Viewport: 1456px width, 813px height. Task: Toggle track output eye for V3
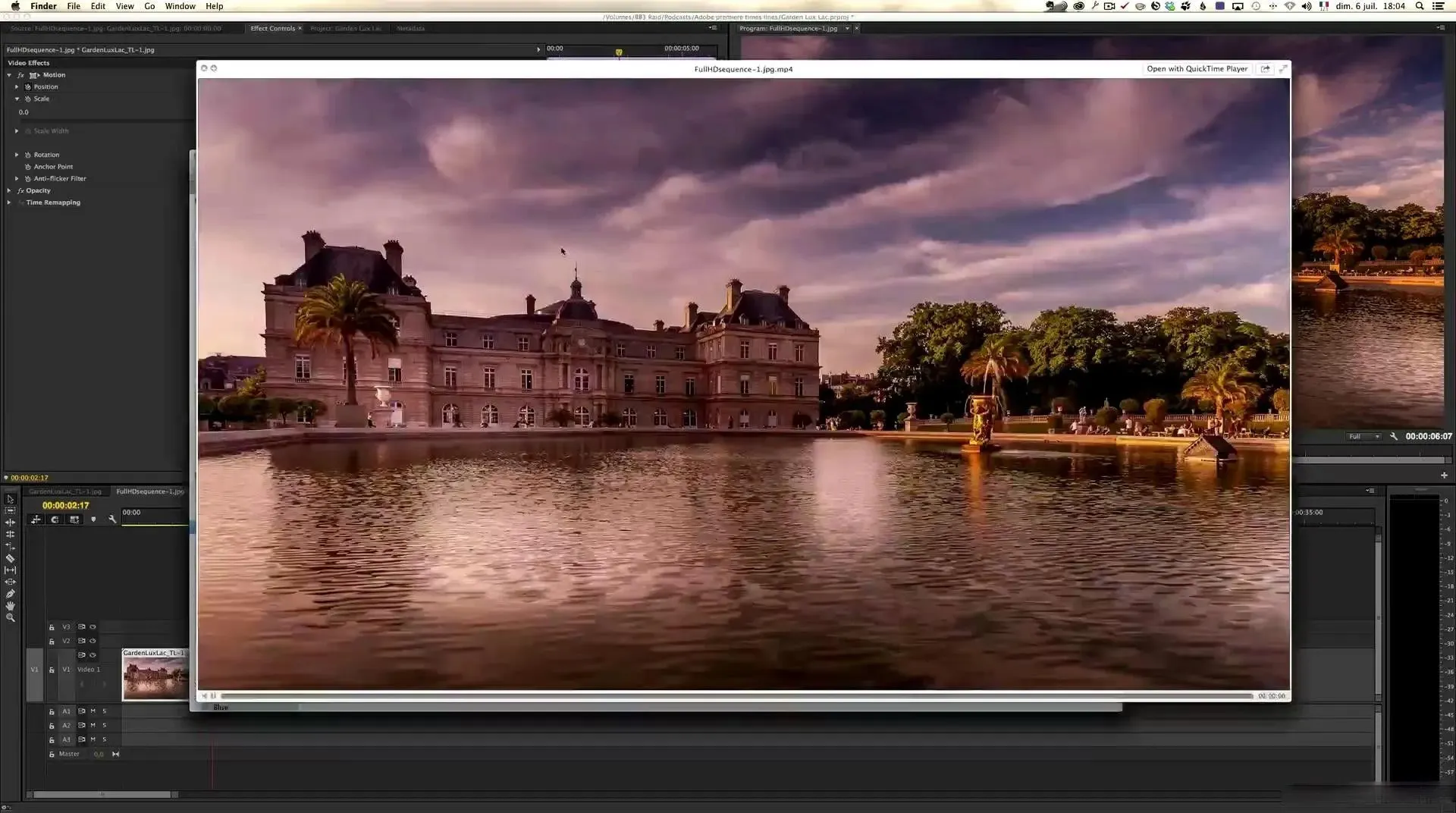click(x=93, y=627)
